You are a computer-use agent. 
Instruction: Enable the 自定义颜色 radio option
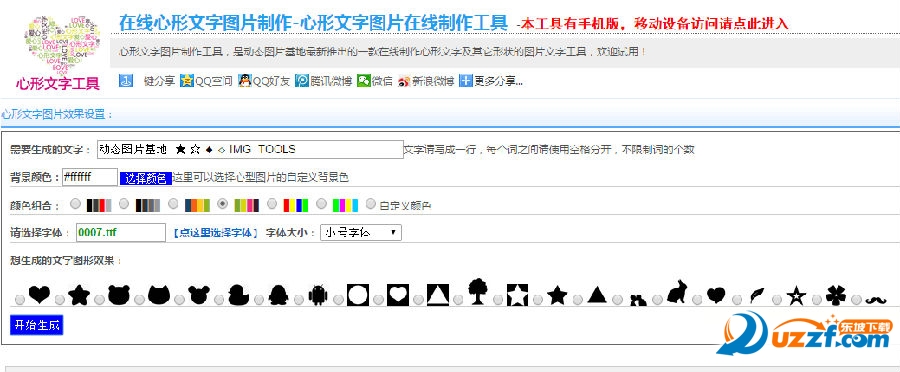pyautogui.click(x=371, y=204)
